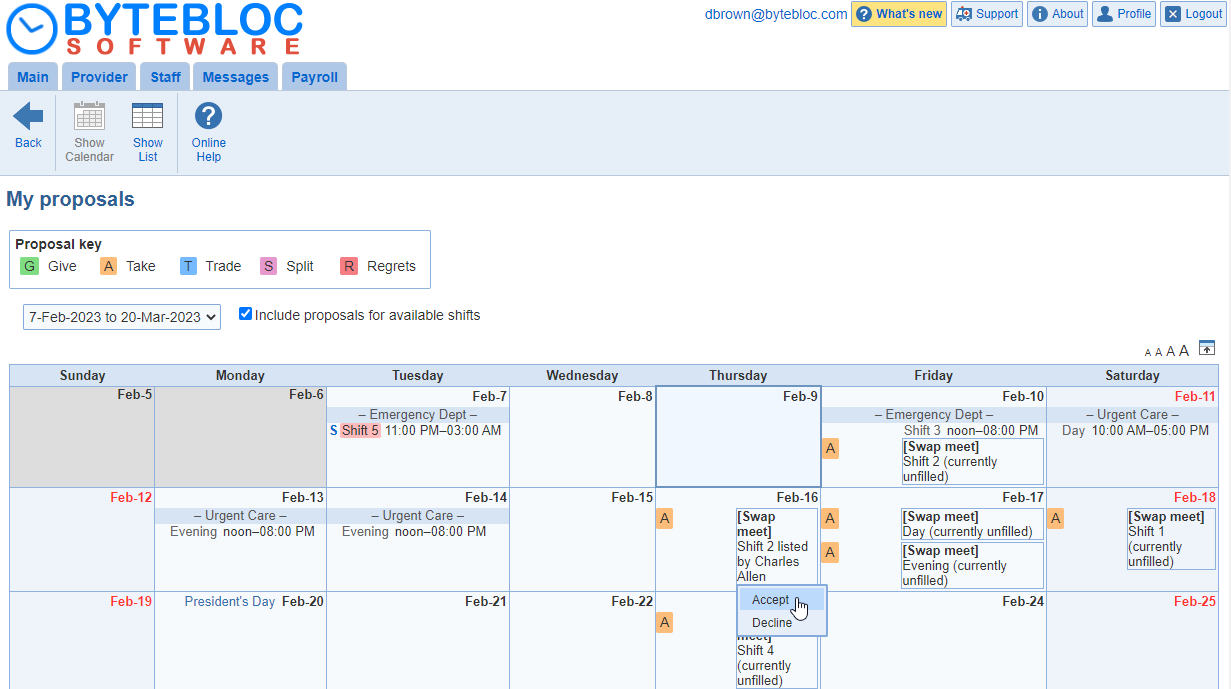Viewport: 1231px width, 689px height.
Task: Click the Take badge on Feb-16
Action: [x=664, y=518]
